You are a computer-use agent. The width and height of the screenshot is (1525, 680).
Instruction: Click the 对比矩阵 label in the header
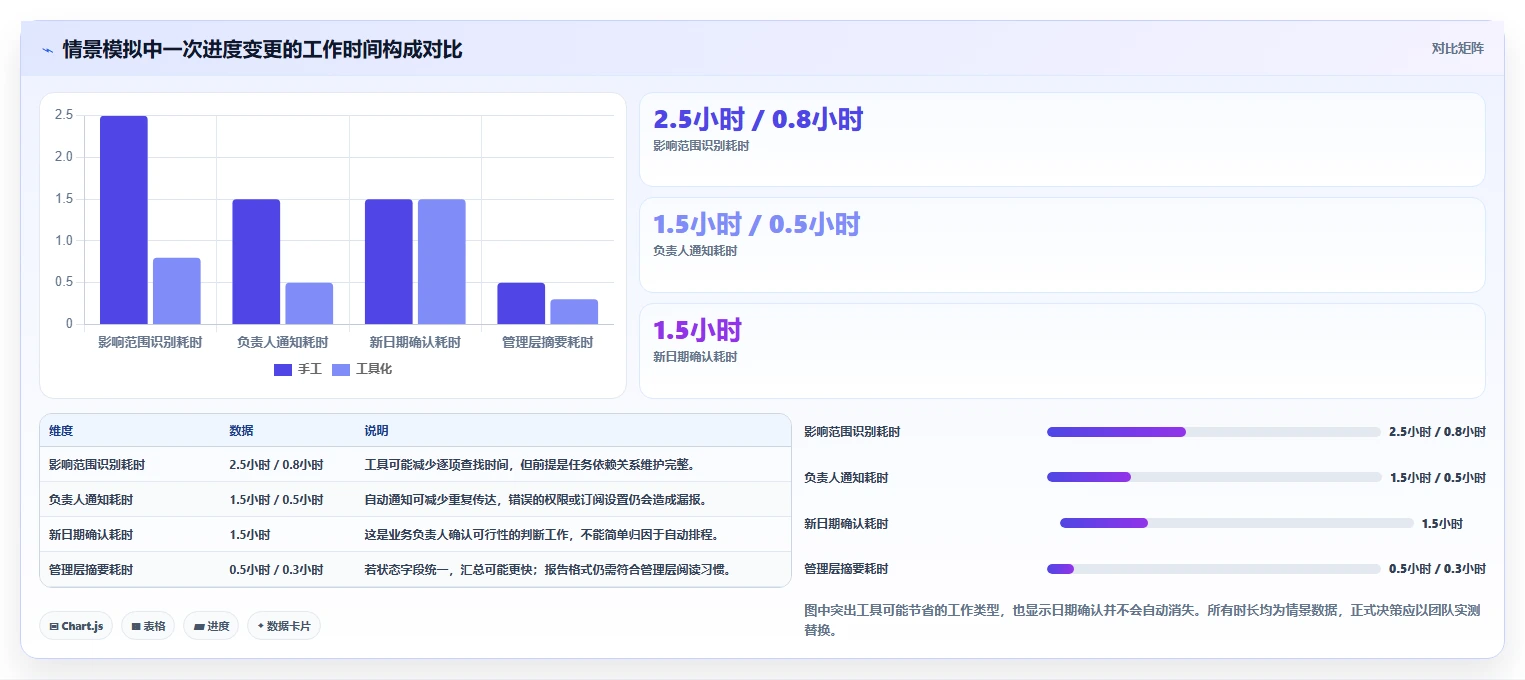pos(1458,48)
